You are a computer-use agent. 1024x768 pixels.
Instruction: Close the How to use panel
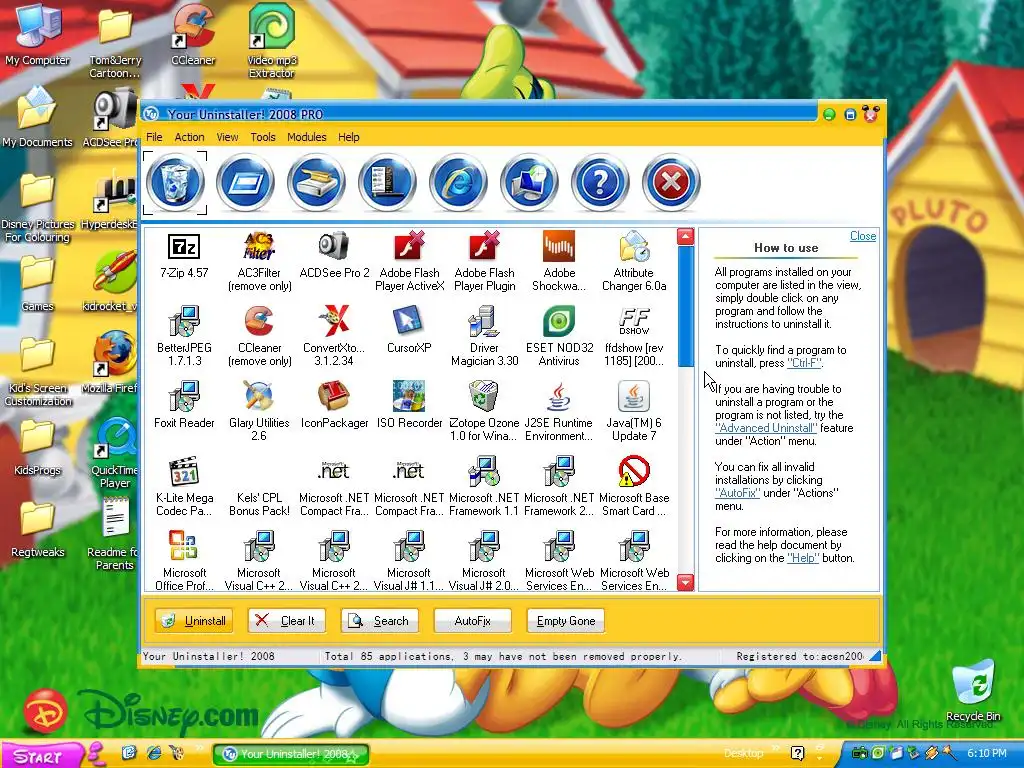(863, 236)
